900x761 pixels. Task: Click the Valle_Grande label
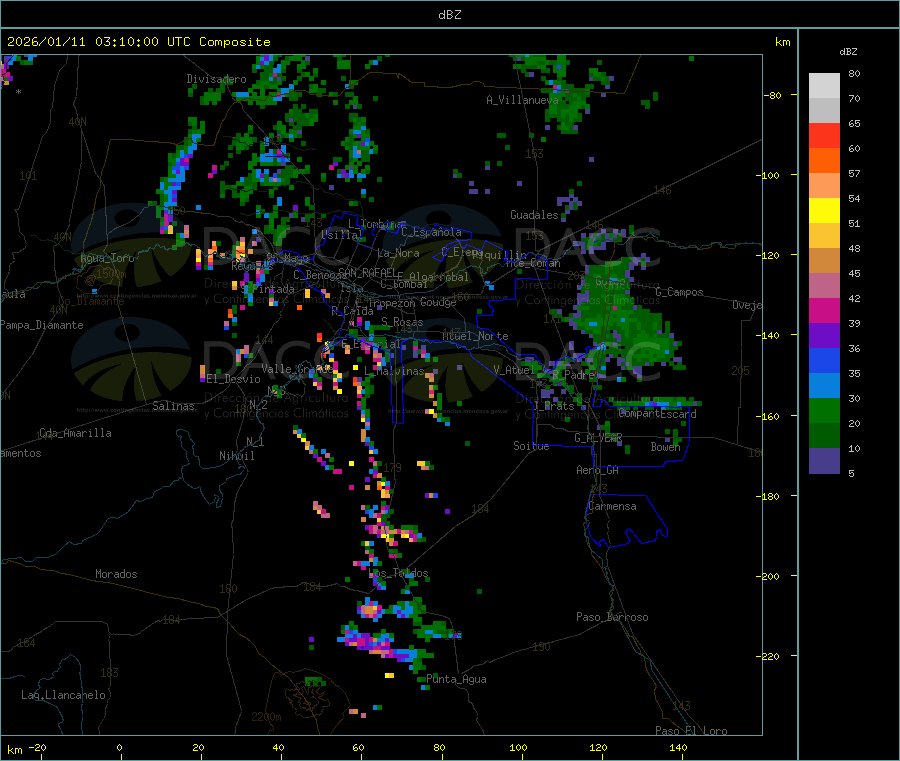click(297, 369)
